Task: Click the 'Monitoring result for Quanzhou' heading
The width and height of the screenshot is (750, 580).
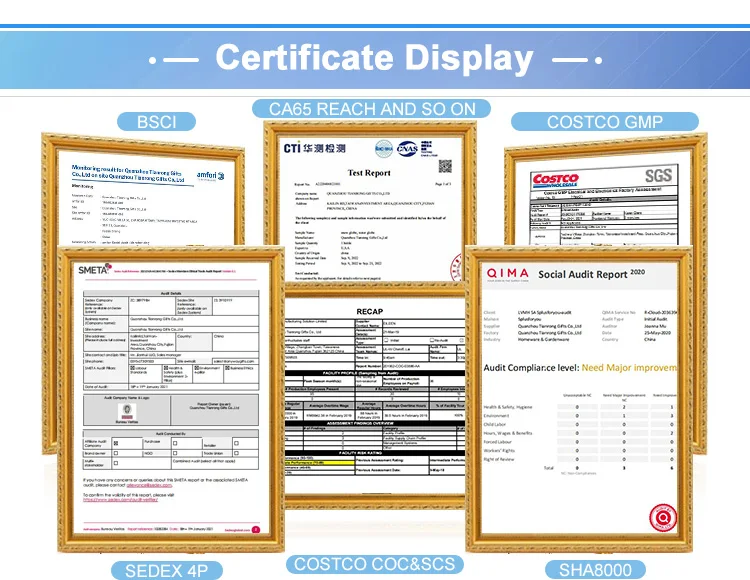Action: pyautogui.click(x=128, y=174)
